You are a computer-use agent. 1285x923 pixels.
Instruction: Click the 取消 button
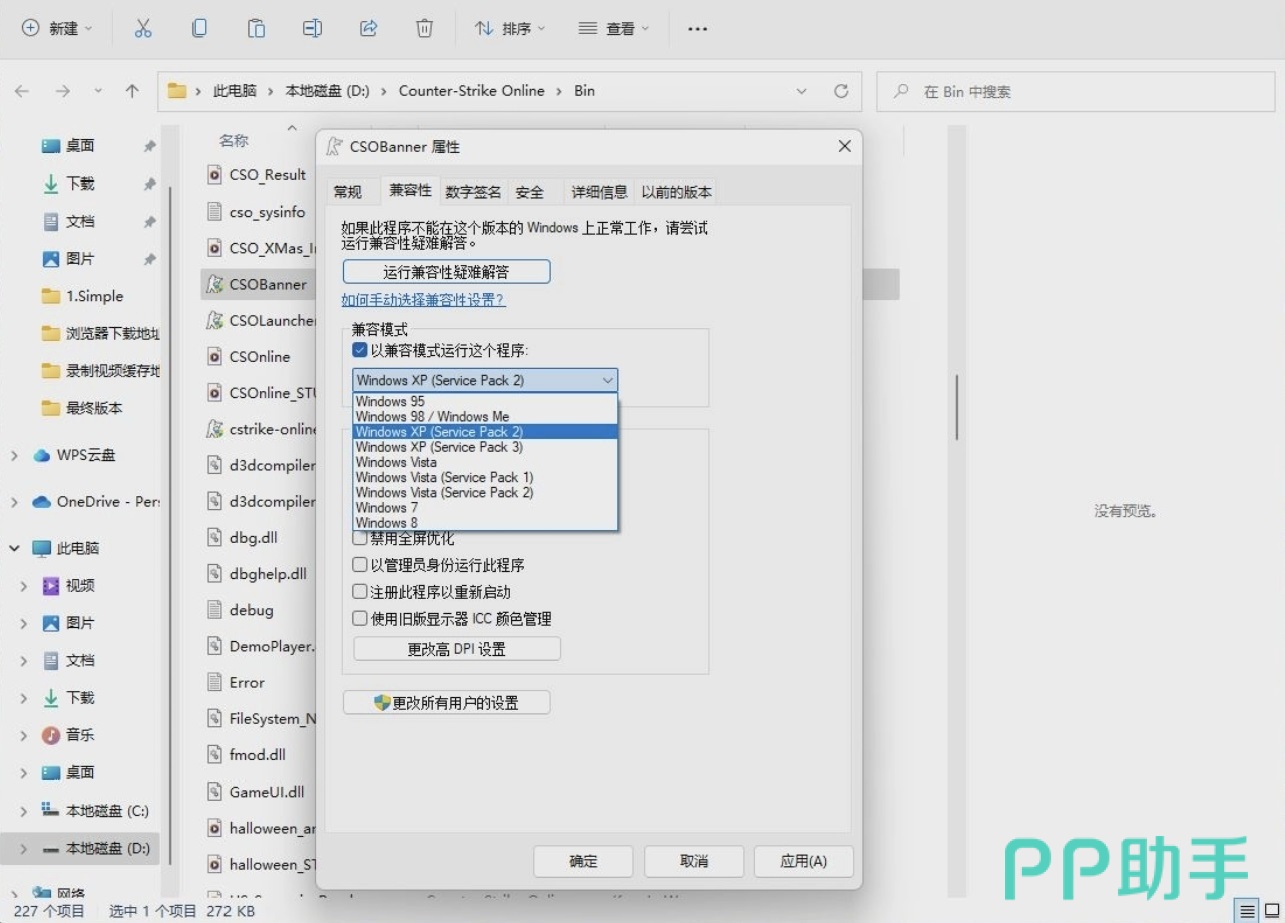pyautogui.click(x=694, y=861)
